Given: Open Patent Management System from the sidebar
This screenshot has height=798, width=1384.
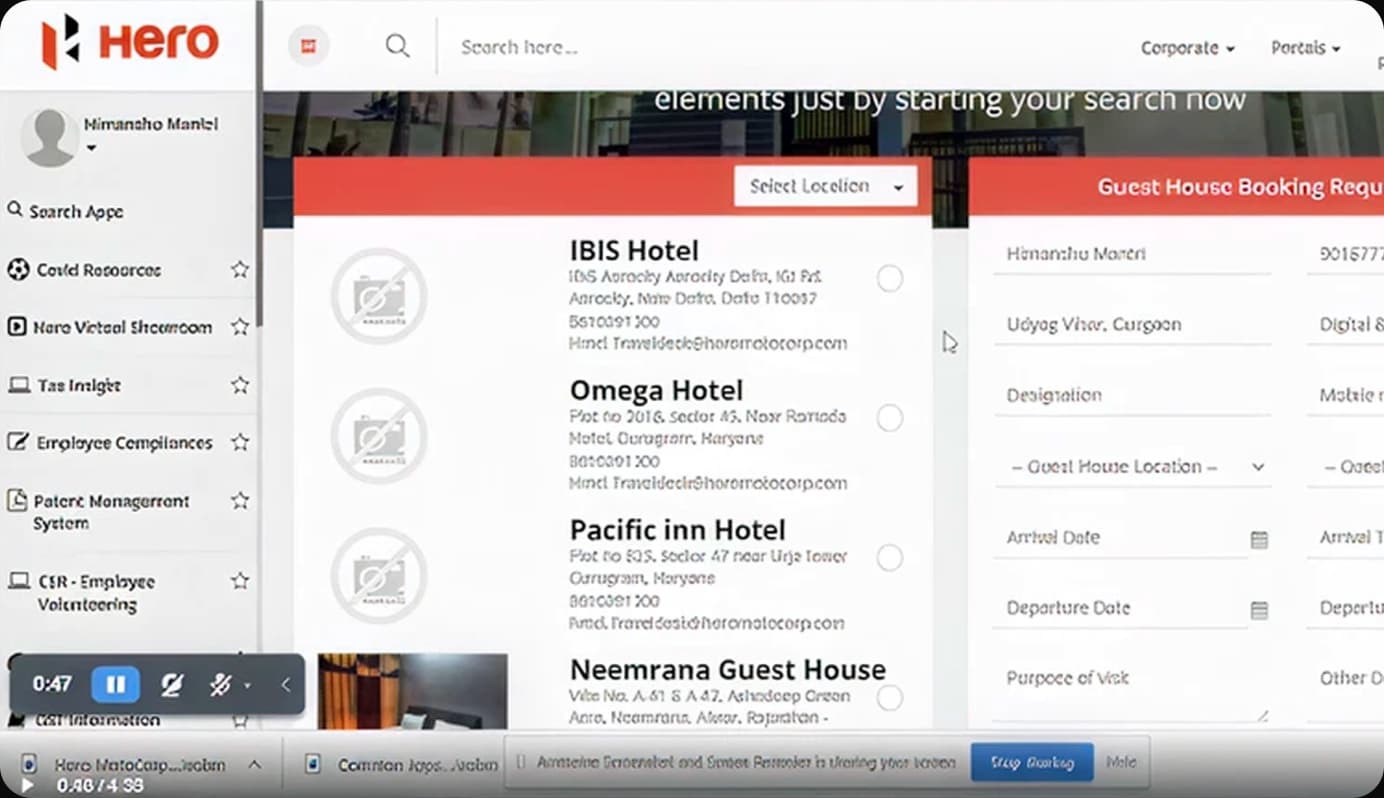Looking at the screenshot, I should 111,512.
